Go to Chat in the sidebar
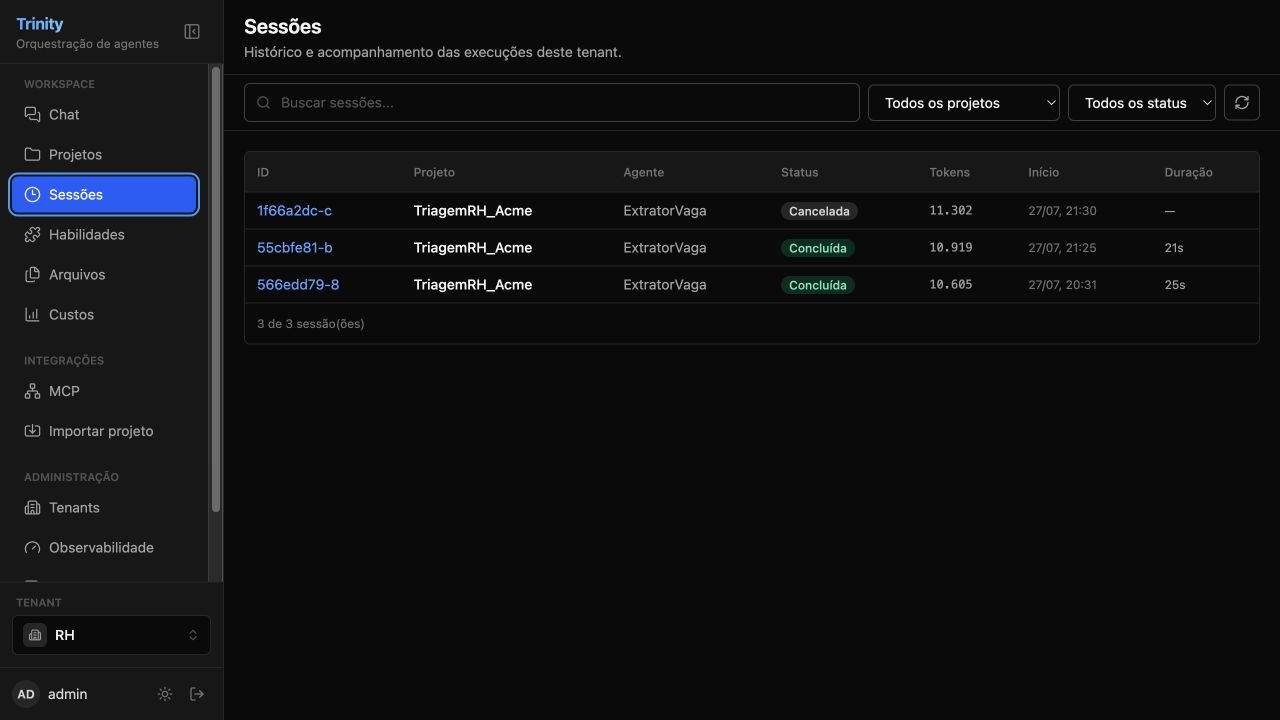The height and width of the screenshot is (720, 1280). [x=104, y=115]
